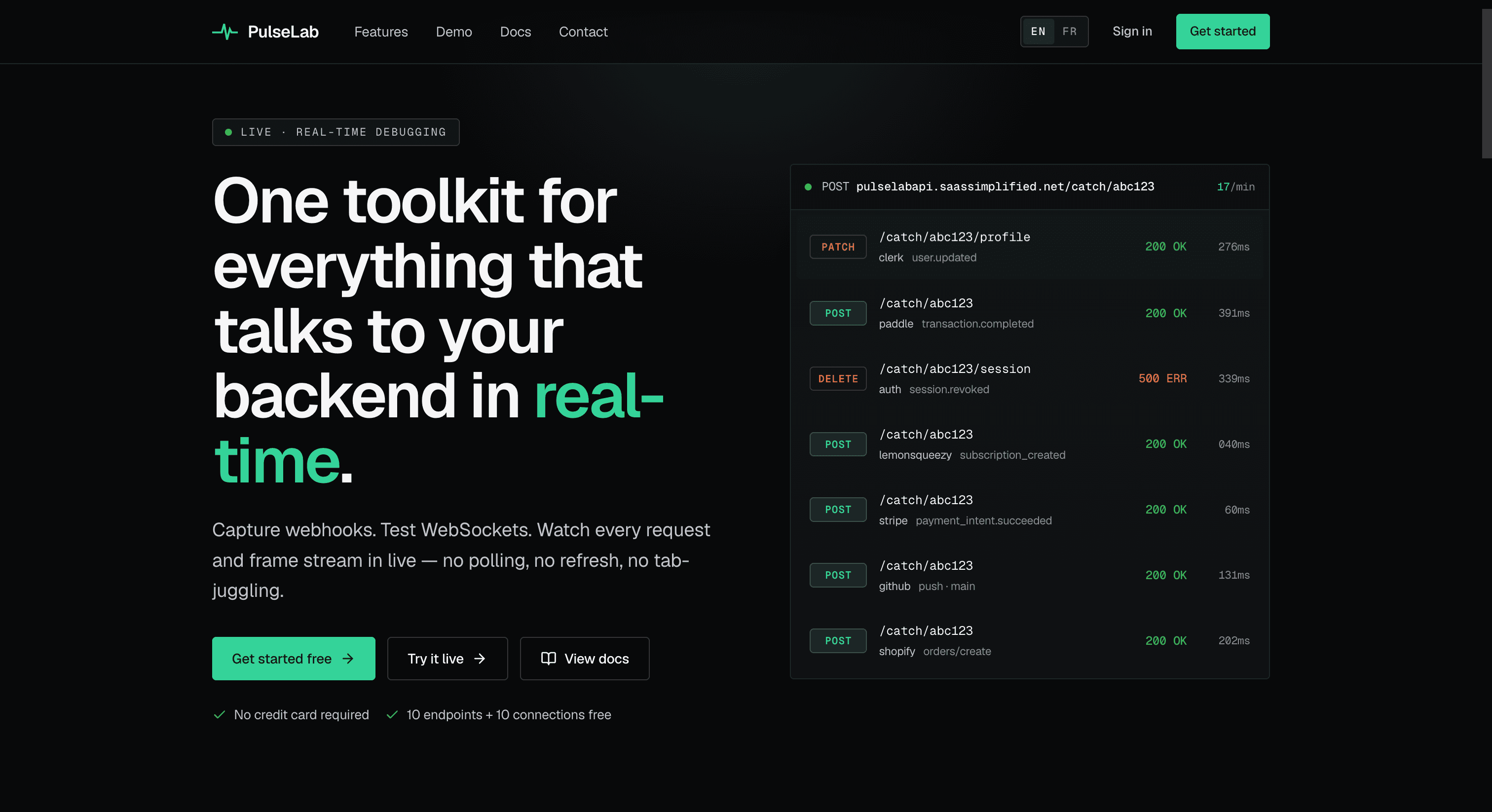Screen dimensions: 1492x812
Task: Click the PATCH method badge
Action: [837, 247]
